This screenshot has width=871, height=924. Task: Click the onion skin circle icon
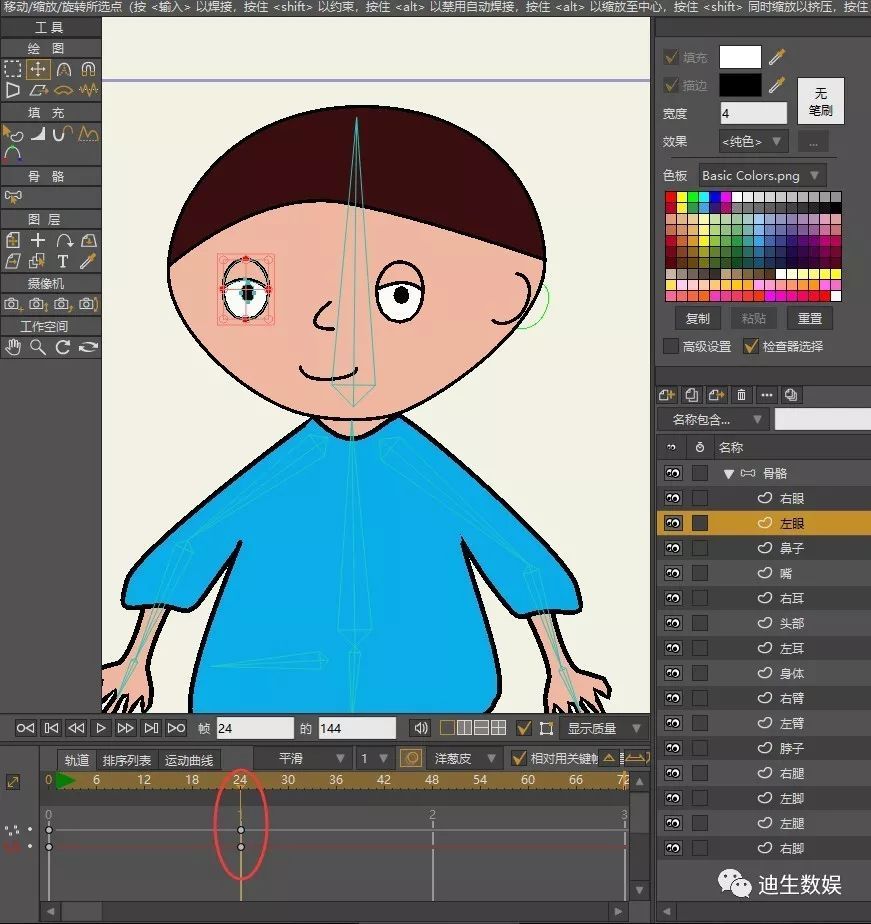[x=411, y=758]
